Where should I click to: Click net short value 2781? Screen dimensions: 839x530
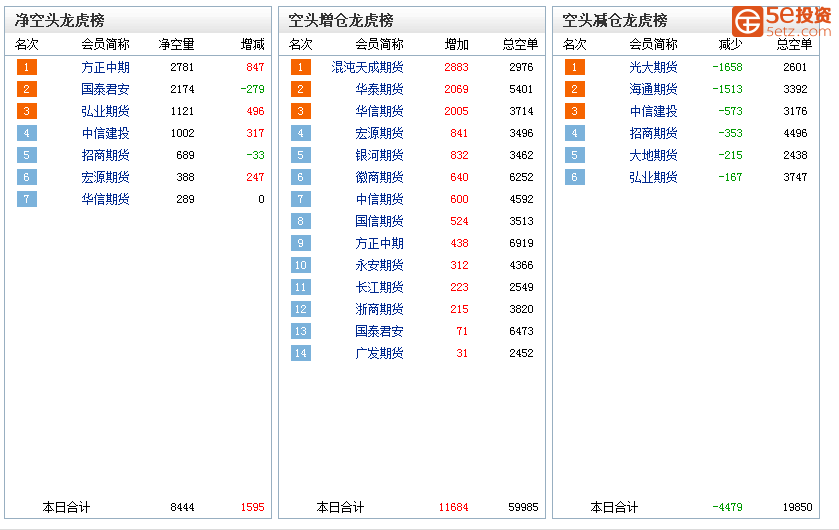(x=182, y=67)
